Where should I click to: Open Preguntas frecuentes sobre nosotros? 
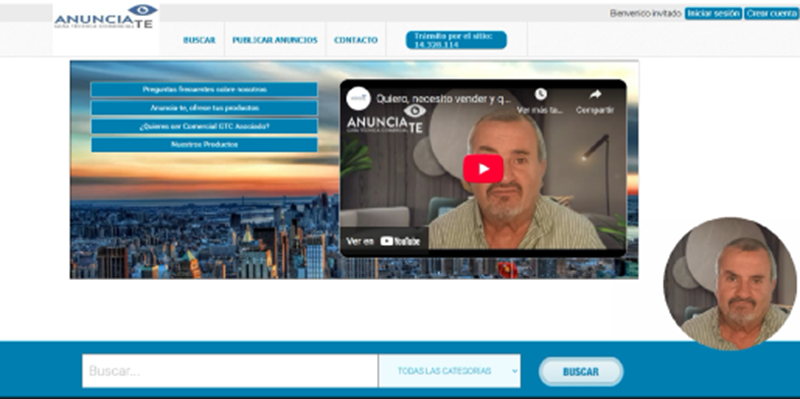pos(204,89)
